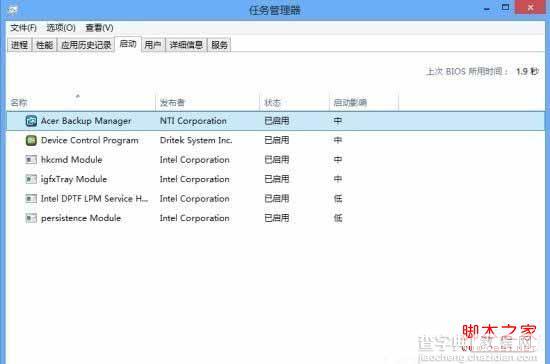
Task: Open the 文件(F) menu
Action: point(23,28)
